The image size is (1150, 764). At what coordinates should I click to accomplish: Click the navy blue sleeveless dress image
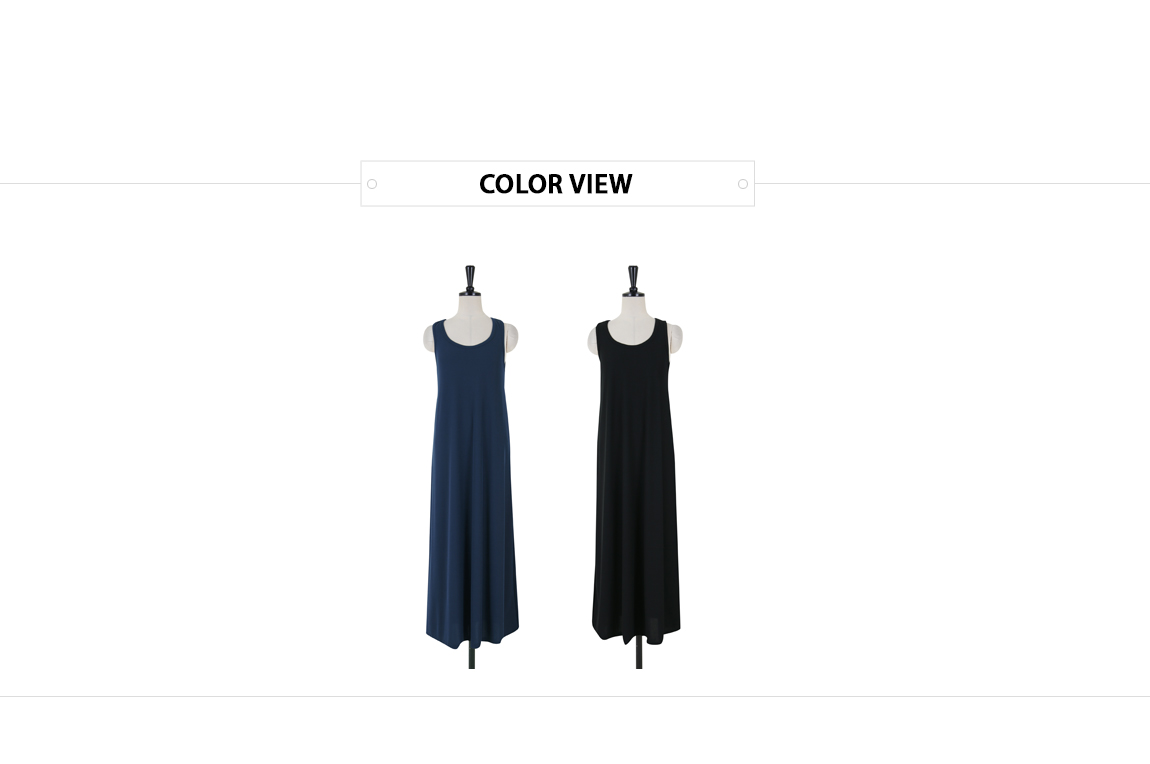[472, 468]
